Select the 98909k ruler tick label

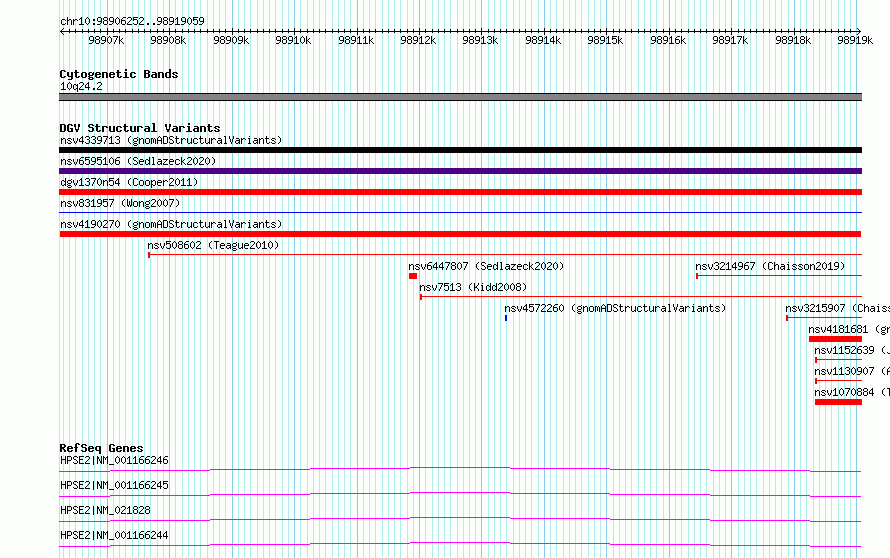(x=231, y=40)
